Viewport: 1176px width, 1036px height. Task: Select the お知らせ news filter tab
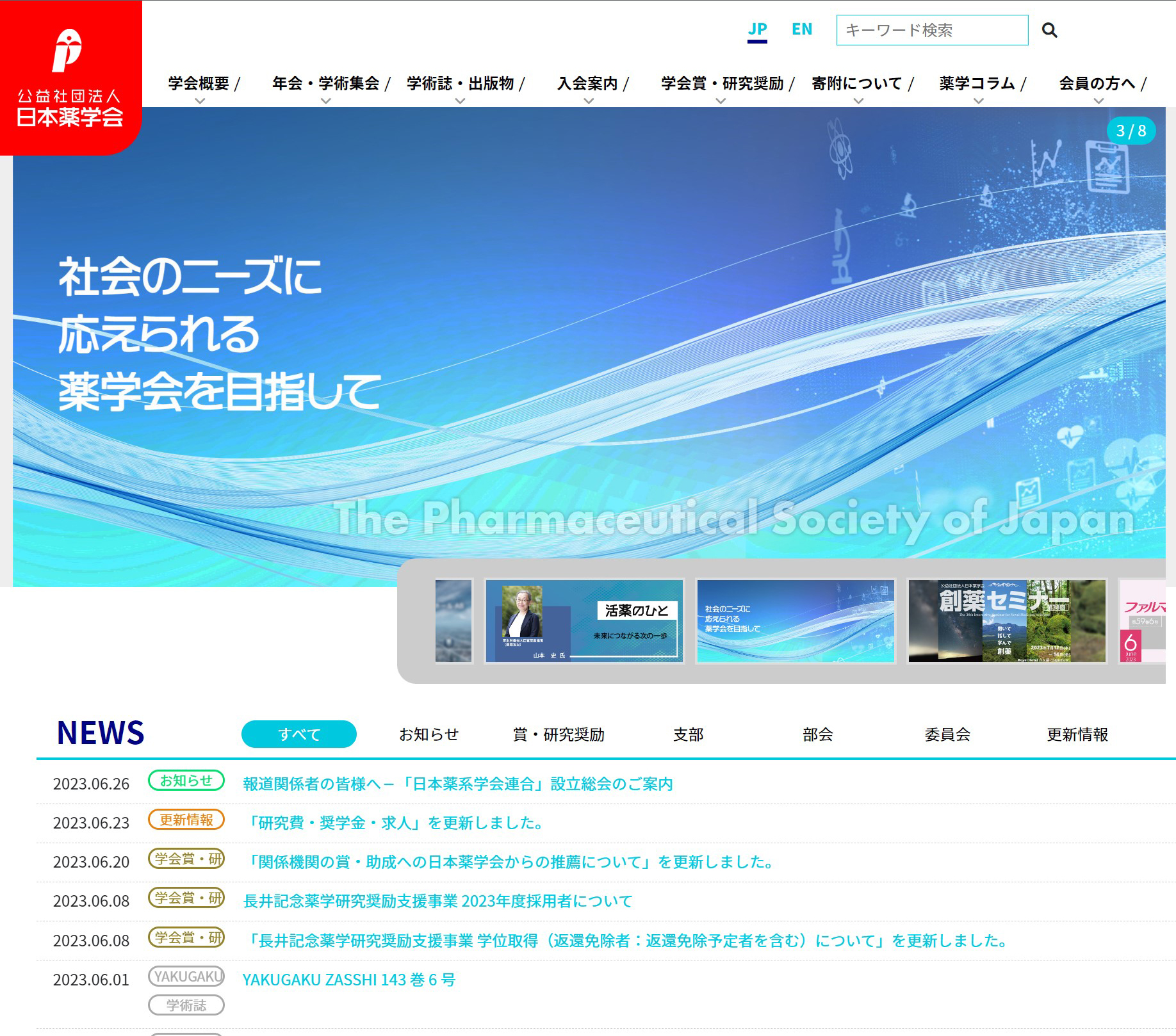pyautogui.click(x=429, y=734)
